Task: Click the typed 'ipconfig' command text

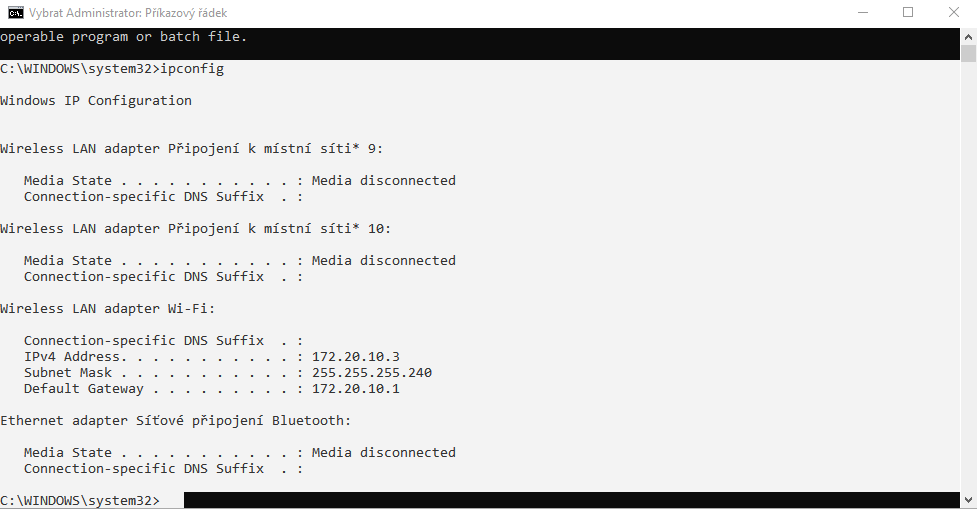Action: click(x=192, y=69)
